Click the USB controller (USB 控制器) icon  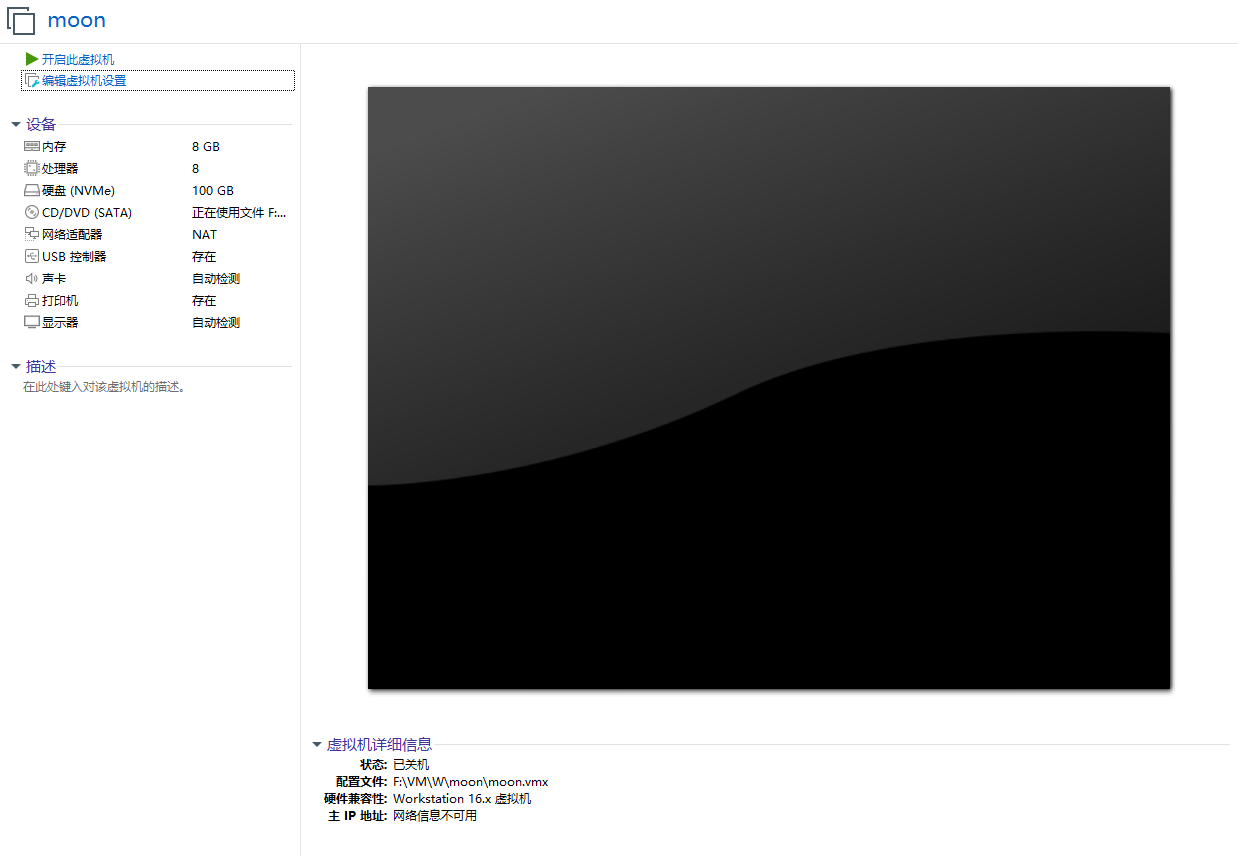(x=32, y=256)
